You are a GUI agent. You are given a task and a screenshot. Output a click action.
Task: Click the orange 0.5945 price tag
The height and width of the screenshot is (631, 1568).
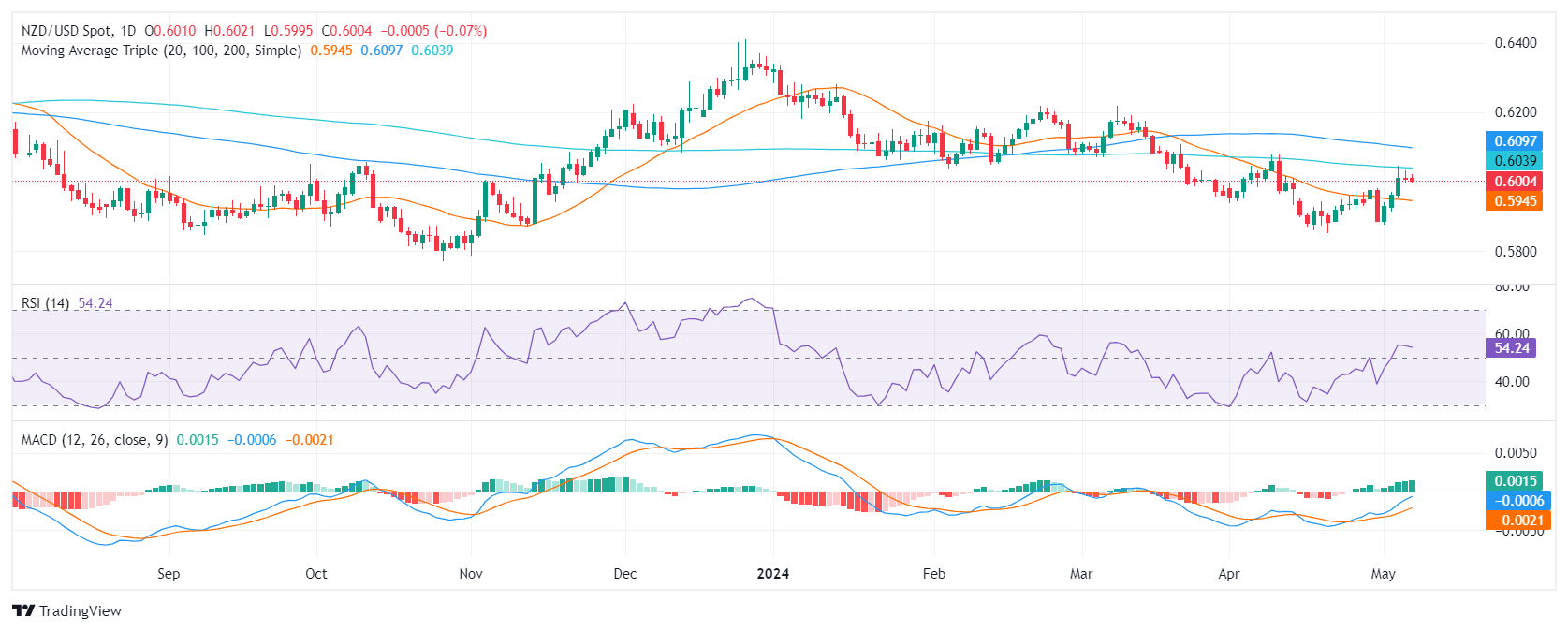pyautogui.click(x=1514, y=201)
